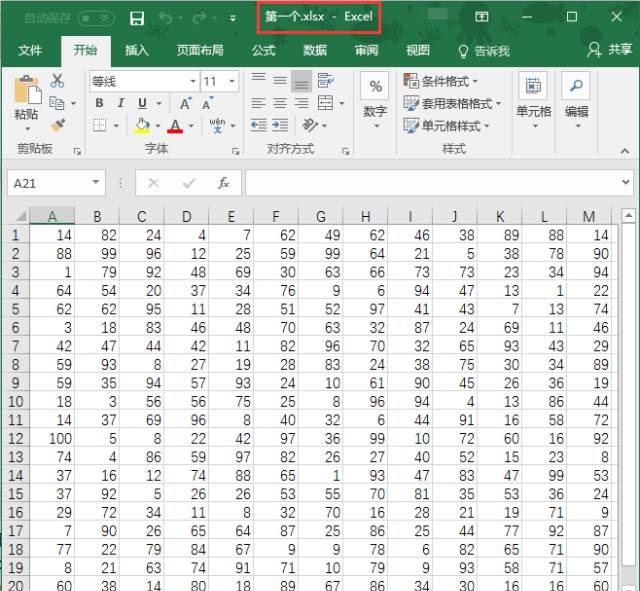Screen dimensions: 640x591
Task: Click the Copy icon
Action: click(57, 103)
